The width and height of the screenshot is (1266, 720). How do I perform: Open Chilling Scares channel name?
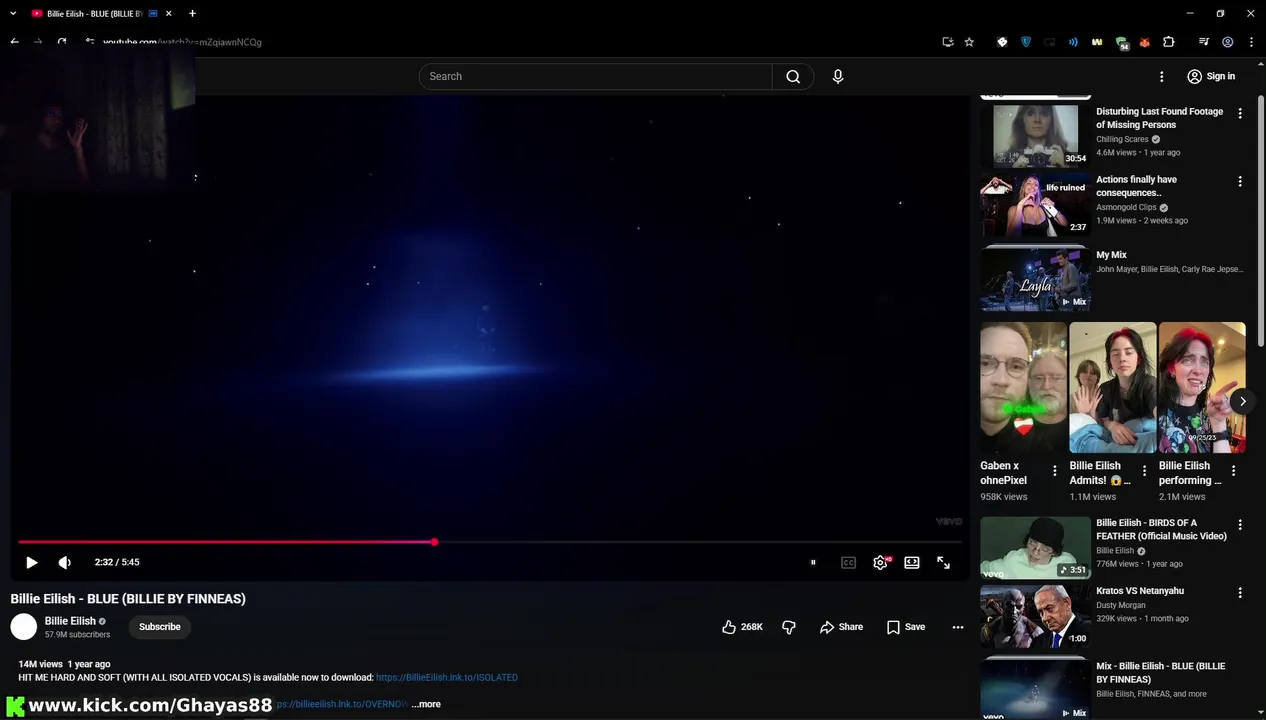pyautogui.click(x=1122, y=140)
